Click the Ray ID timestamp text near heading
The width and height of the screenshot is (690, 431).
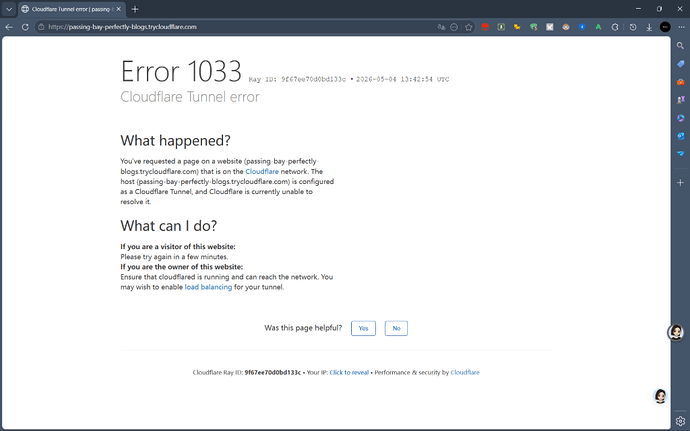click(349, 79)
